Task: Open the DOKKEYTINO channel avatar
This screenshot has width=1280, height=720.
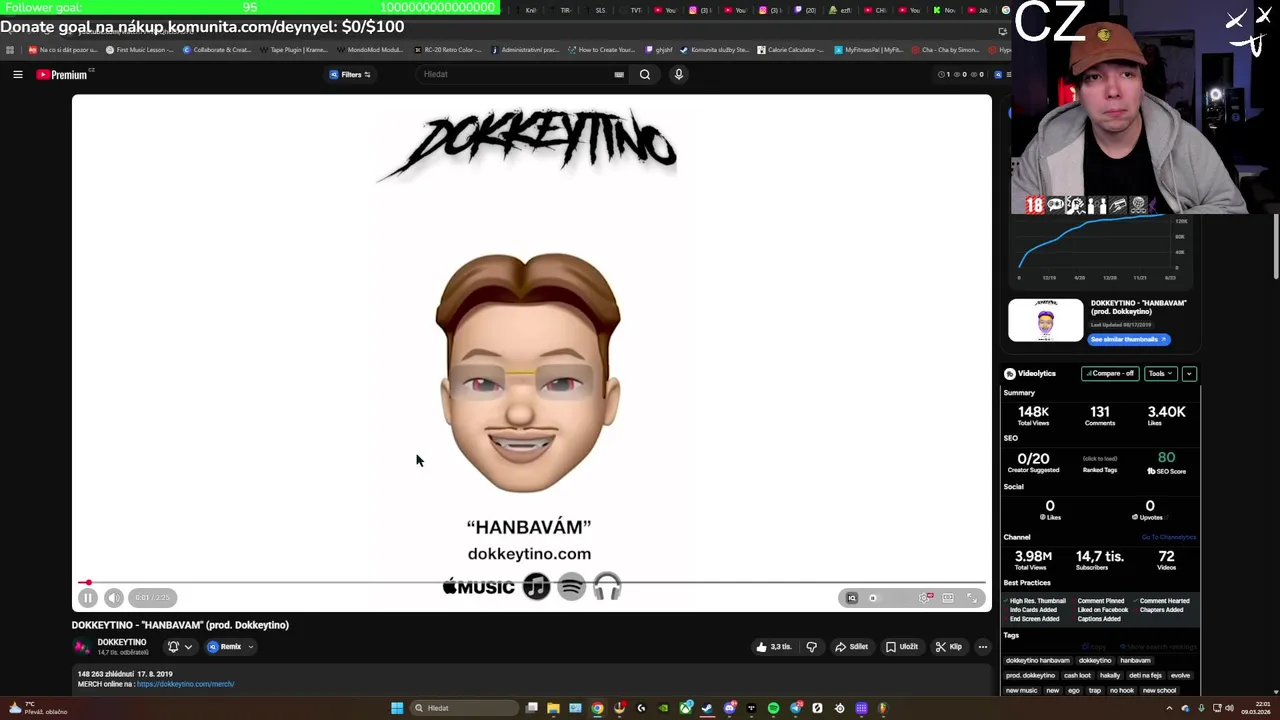Action: (x=82, y=647)
